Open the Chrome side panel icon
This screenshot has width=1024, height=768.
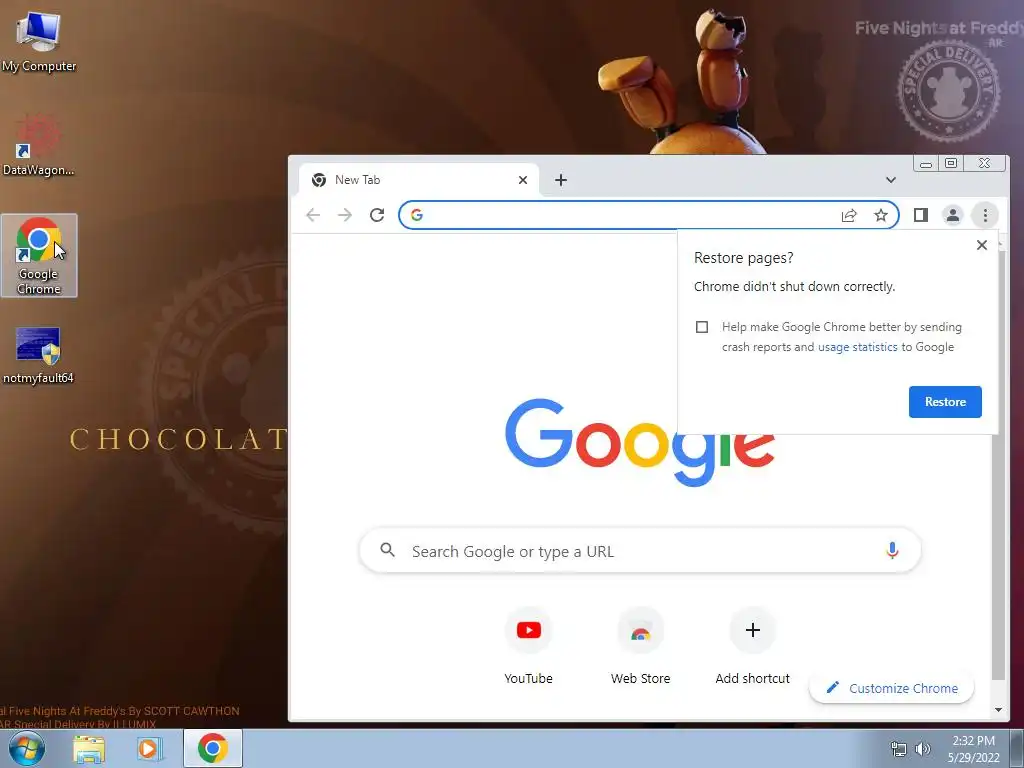(921, 215)
